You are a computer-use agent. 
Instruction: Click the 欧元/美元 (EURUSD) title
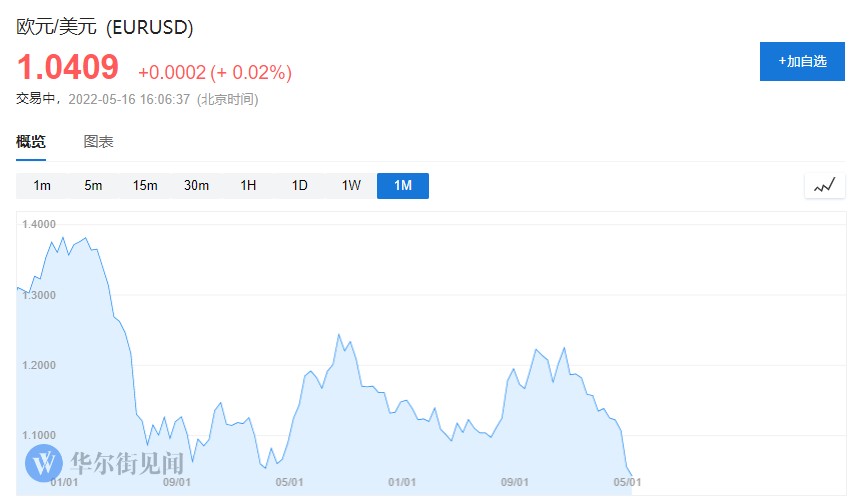point(105,27)
